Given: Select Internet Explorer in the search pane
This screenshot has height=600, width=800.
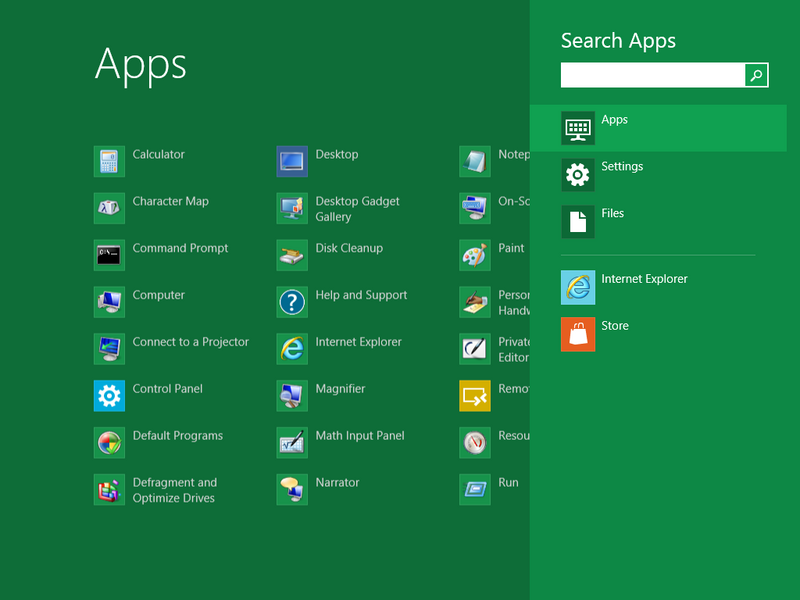Looking at the screenshot, I should click(643, 287).
